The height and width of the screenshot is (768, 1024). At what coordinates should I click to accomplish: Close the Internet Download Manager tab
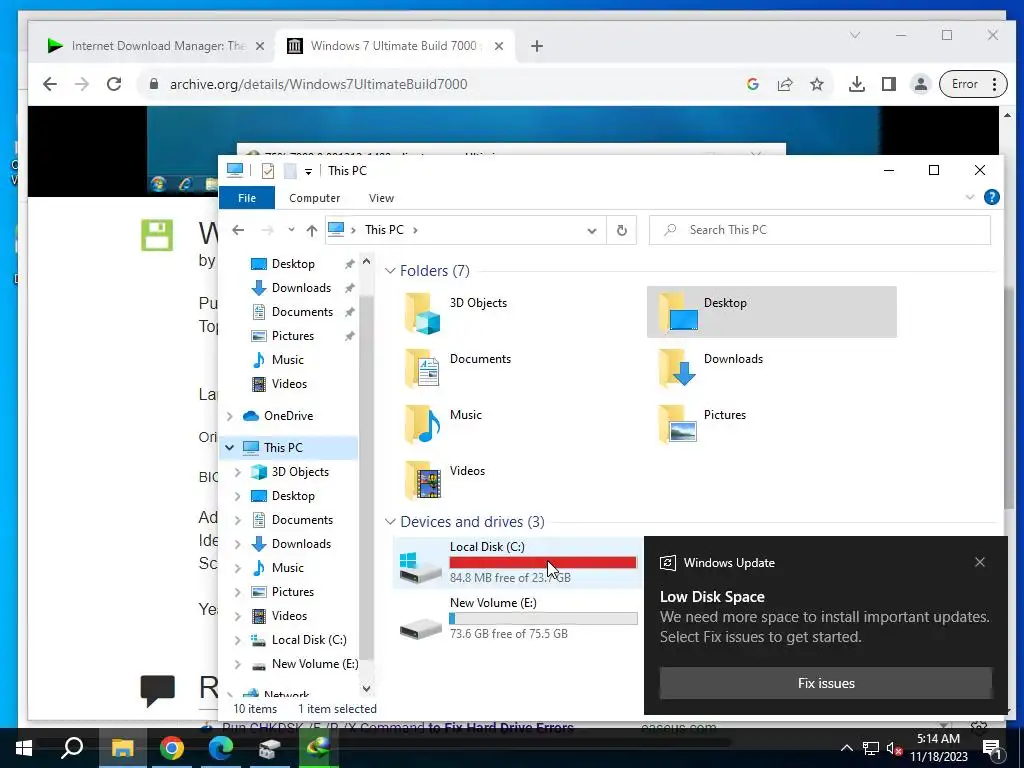point(260,46)
